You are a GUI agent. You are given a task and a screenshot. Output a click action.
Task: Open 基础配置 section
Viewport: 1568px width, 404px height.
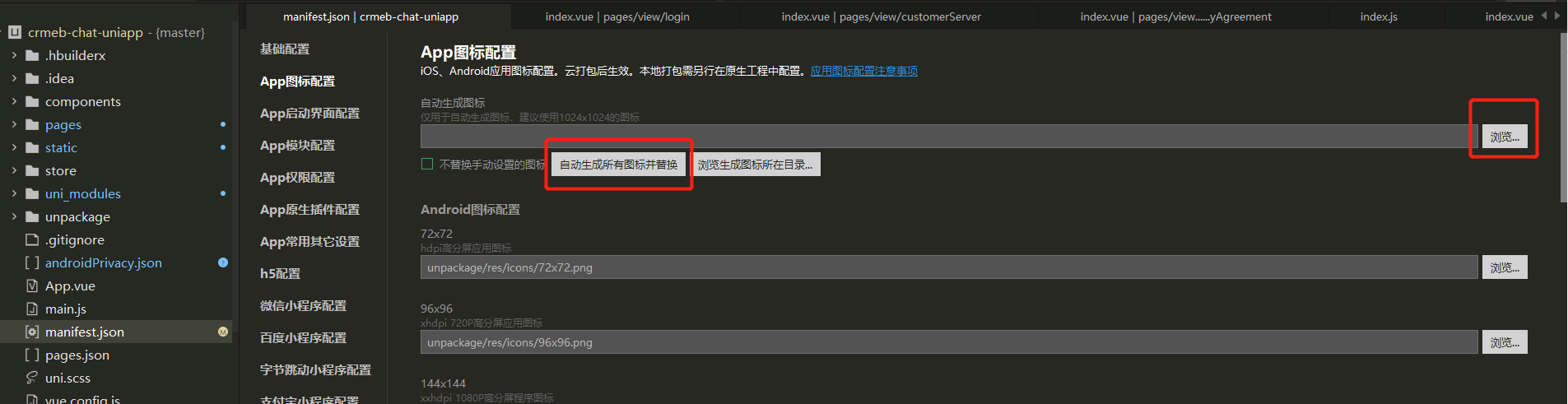point(285,49)
